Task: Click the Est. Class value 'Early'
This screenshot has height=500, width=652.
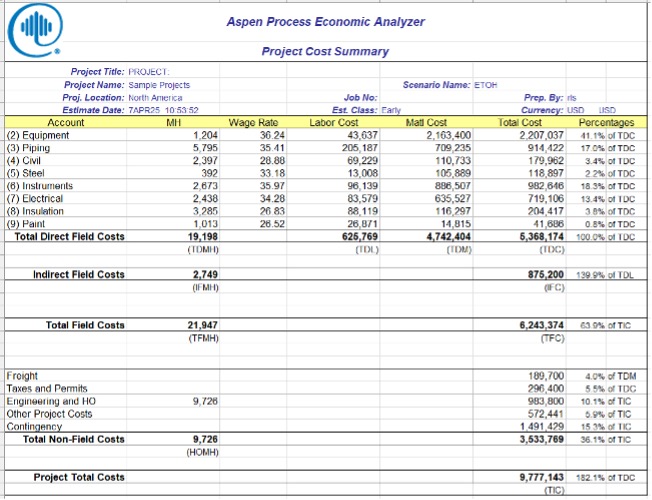Action: pos(391,110)
